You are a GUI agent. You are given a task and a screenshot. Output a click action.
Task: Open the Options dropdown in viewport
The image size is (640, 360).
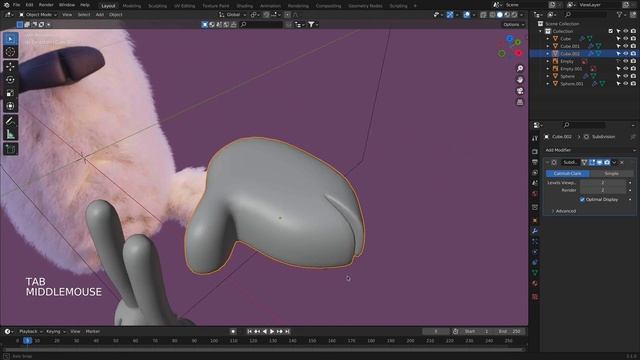tap(513, 24)
